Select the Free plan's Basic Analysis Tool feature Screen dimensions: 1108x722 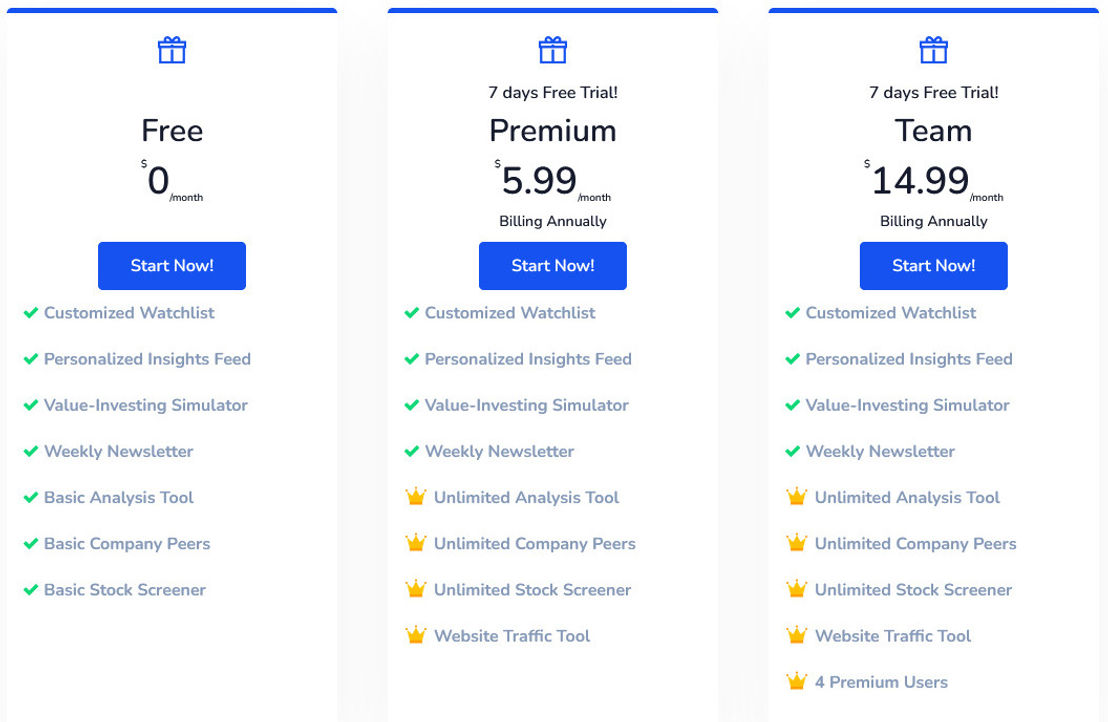119,497
